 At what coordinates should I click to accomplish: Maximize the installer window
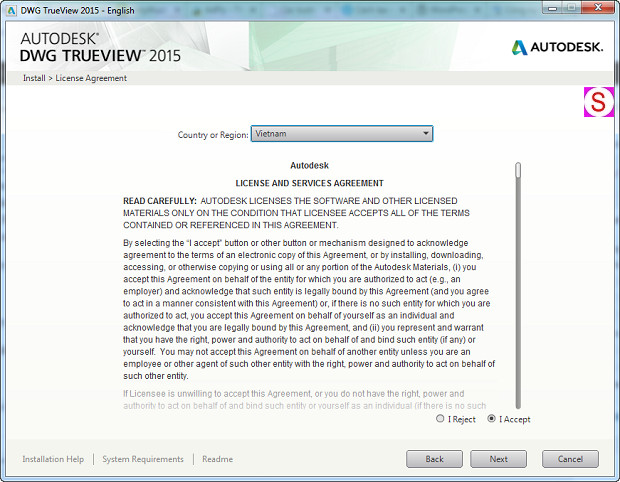[572, 8]
